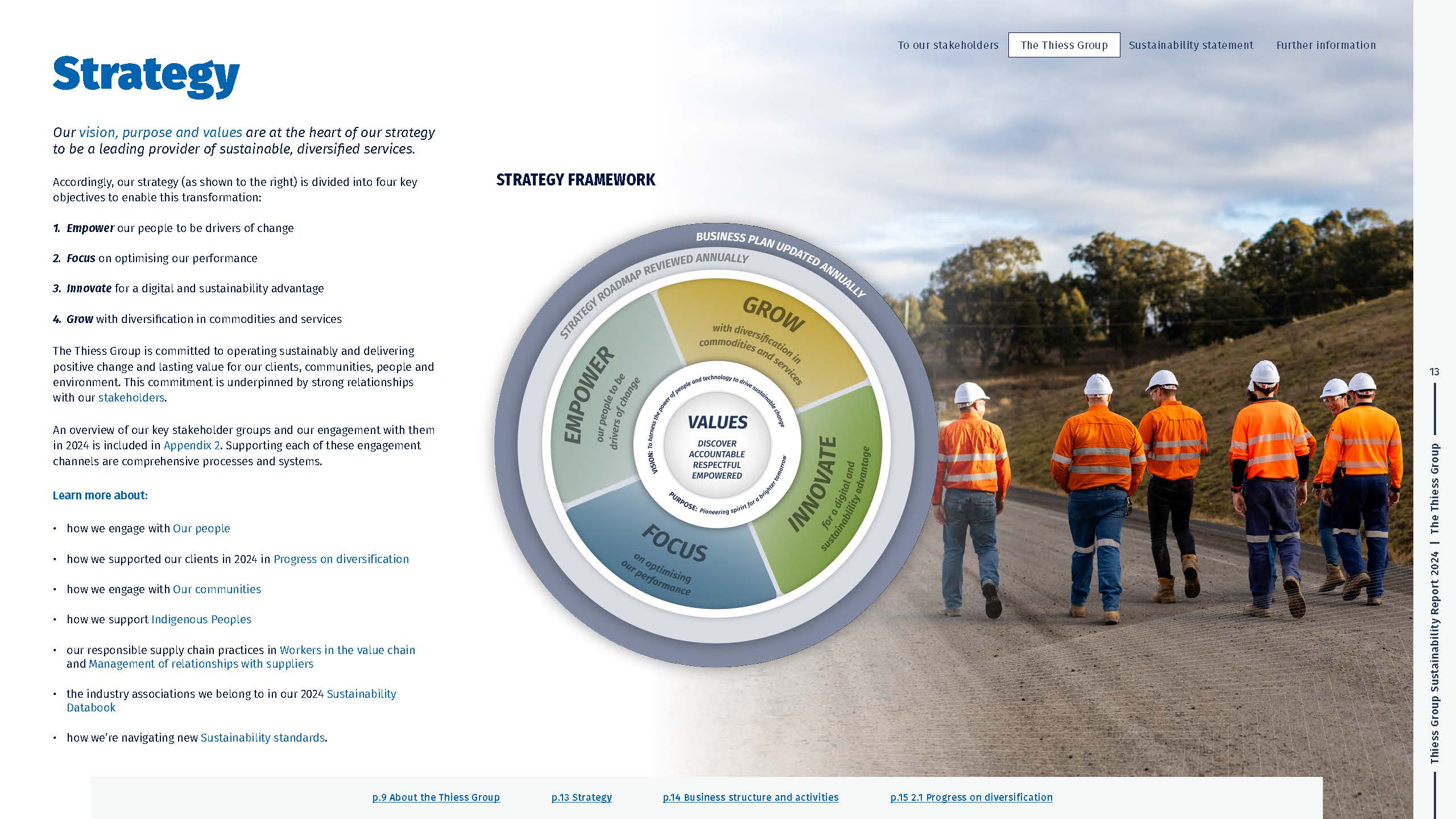Open 'p.14 Business structure and activities'
This screenshot has width=1456, height=819.
[x=751, y=797]
